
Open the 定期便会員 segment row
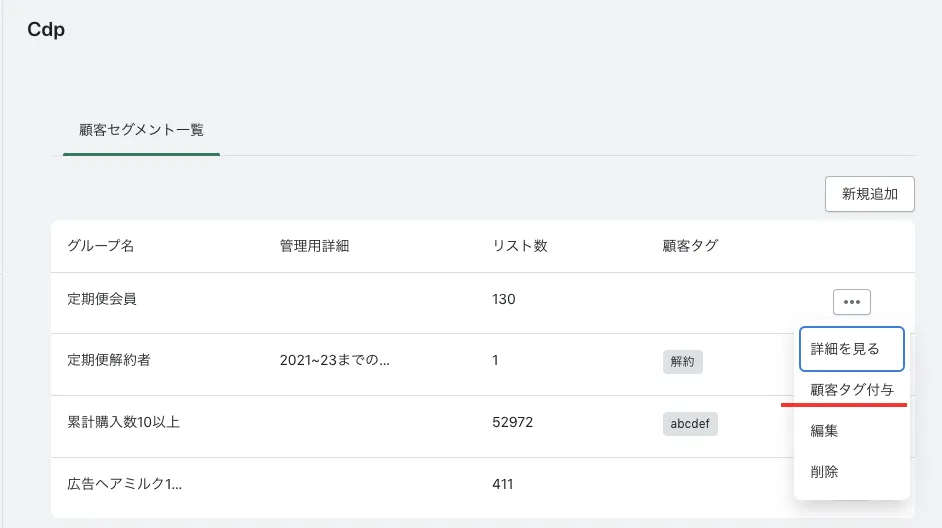click(x=101, y=299)
